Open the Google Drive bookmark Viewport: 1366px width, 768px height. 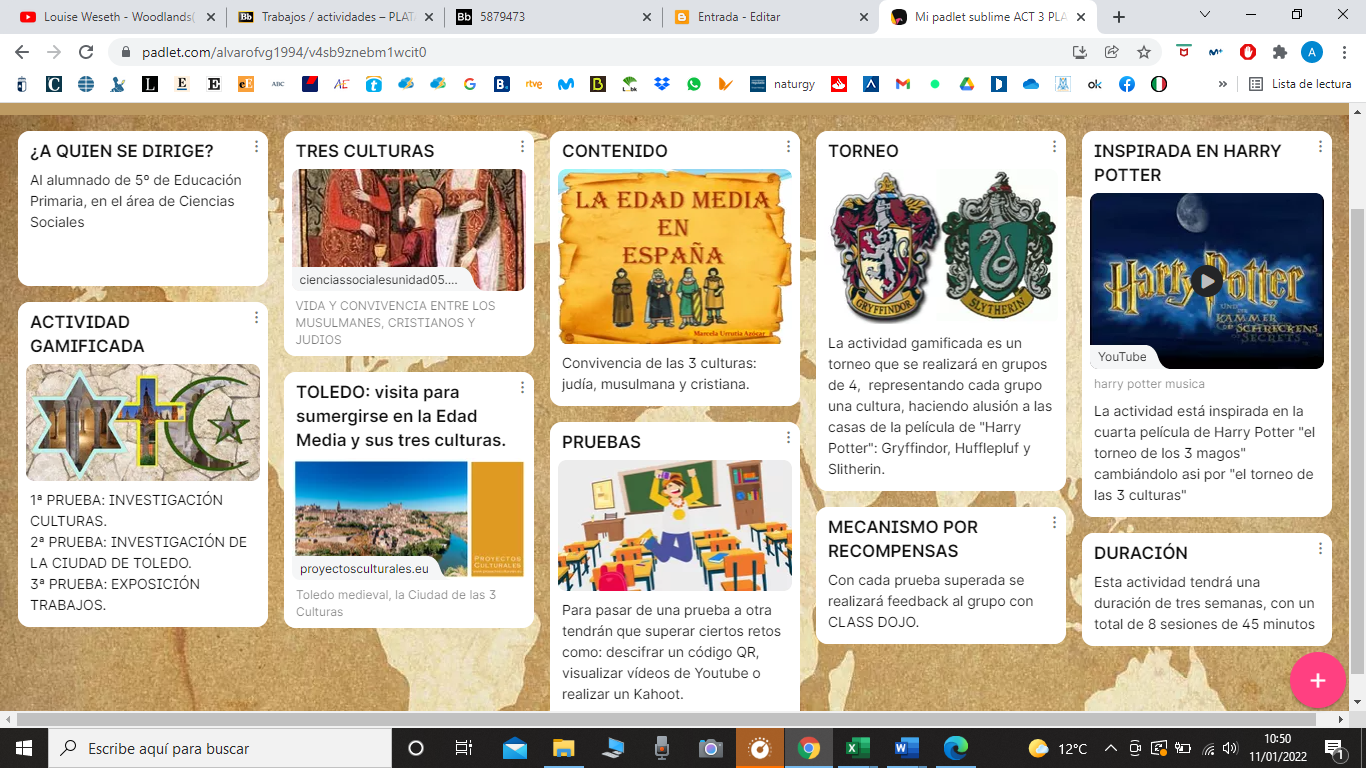tap(967, 85)
